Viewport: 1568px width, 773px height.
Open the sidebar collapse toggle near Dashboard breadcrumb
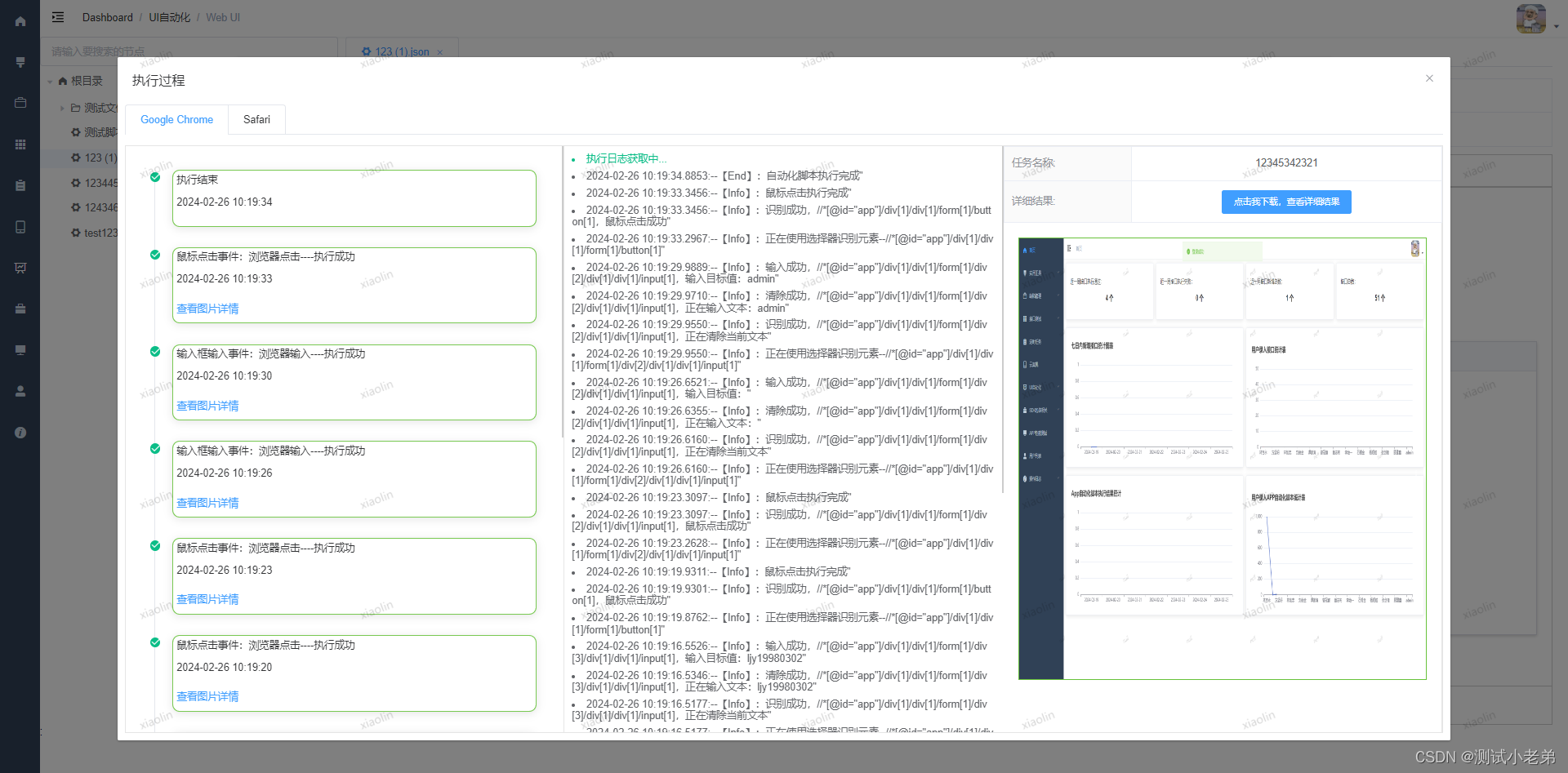[x=57, y=17]
